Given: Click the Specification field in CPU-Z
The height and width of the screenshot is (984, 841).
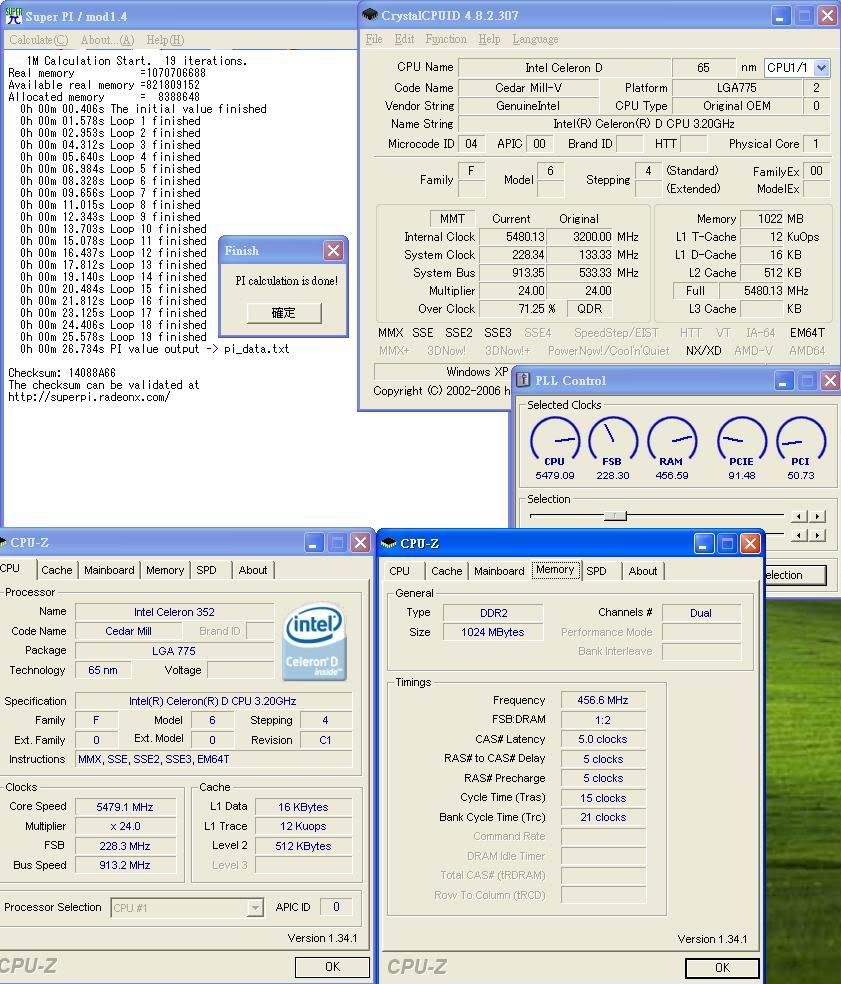Looking at the screenshot, I should tap(213, 701).
